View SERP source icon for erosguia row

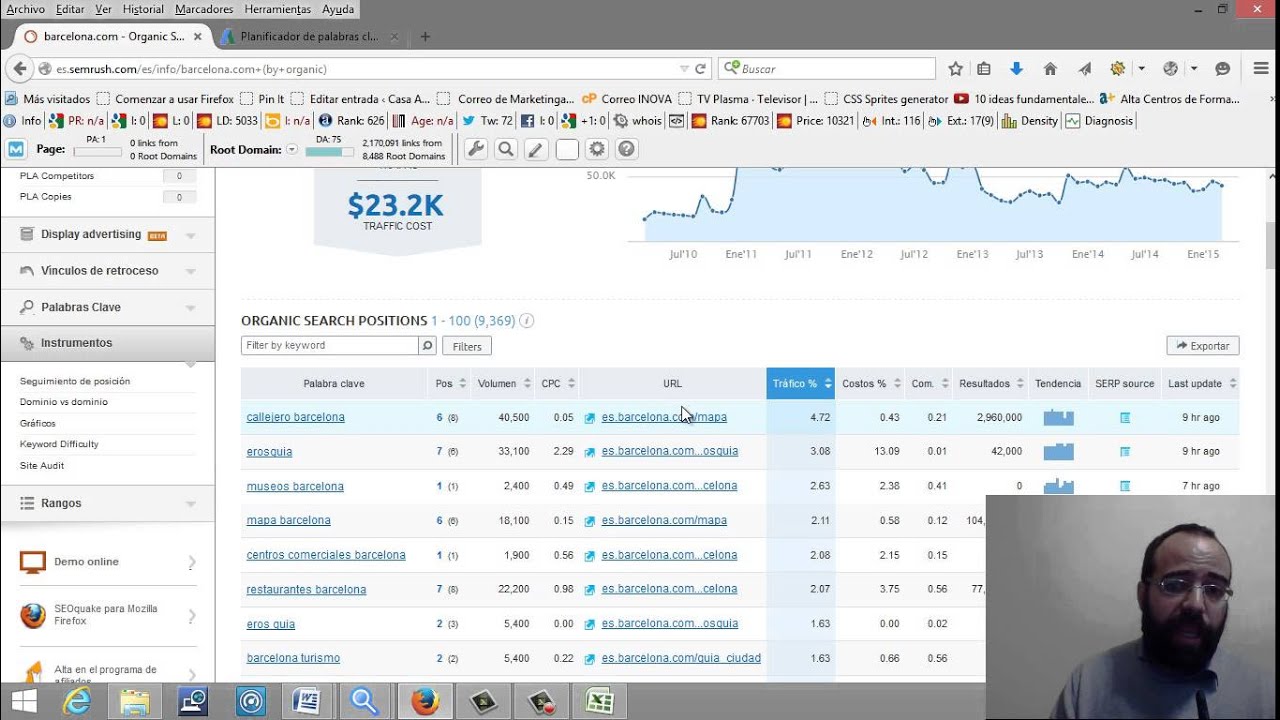[x=1125, y=452]
